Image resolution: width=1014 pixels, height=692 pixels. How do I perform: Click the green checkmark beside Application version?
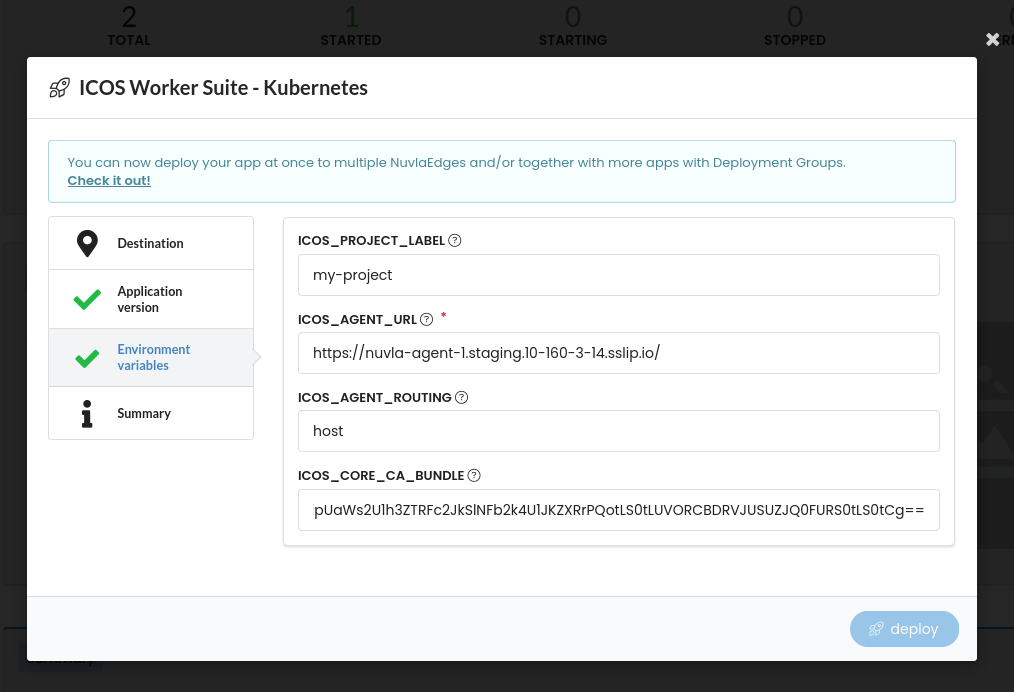tap(87, 299)
